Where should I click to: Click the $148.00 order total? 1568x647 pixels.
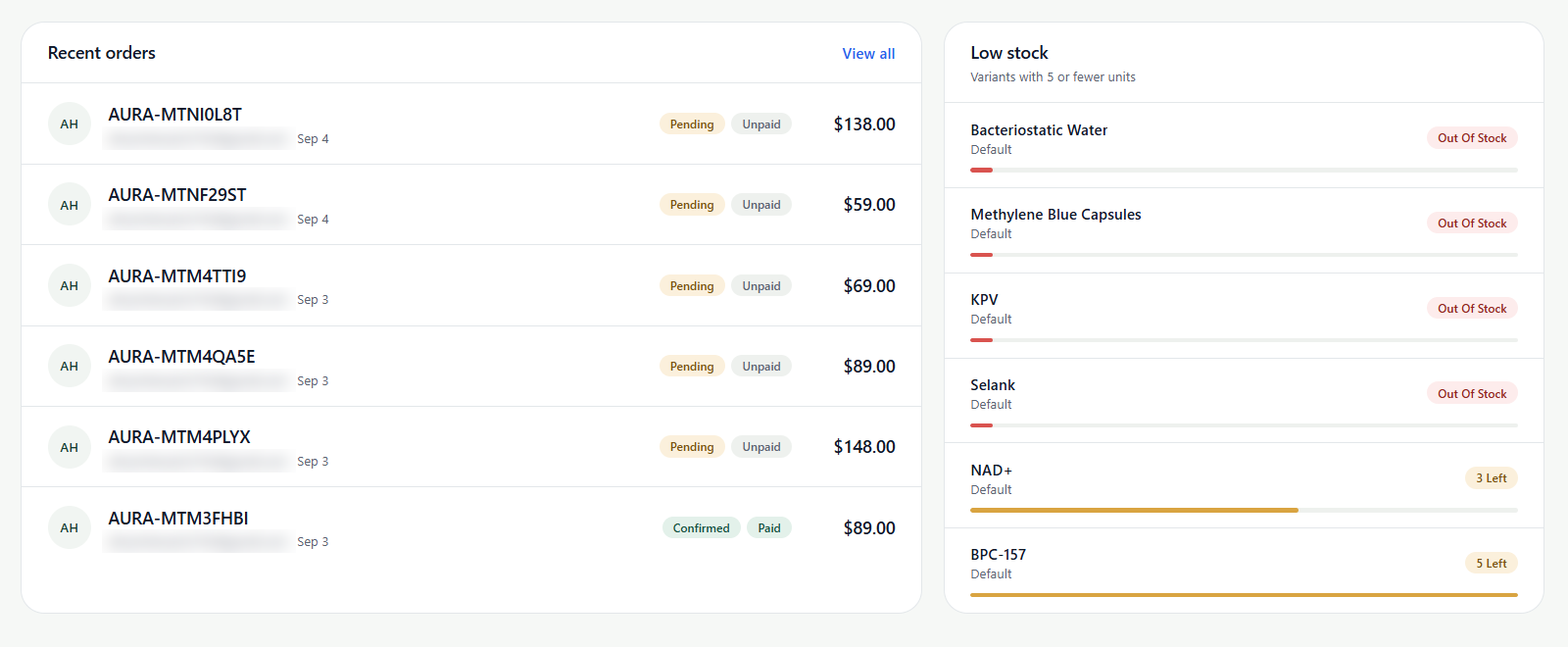pos(864,447)
